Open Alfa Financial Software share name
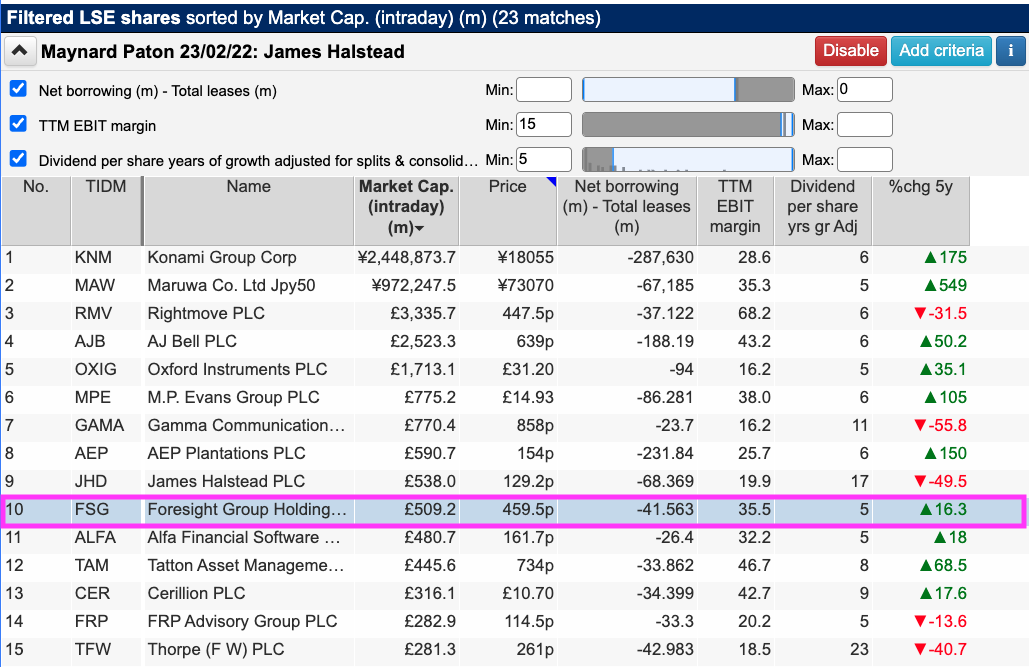1029x667 pixels. pos(244,537)
